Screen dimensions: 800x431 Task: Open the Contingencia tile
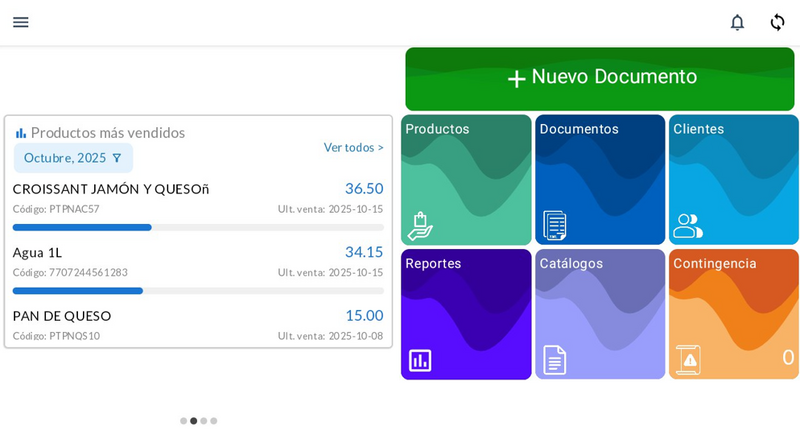click(x=733, y=314)
